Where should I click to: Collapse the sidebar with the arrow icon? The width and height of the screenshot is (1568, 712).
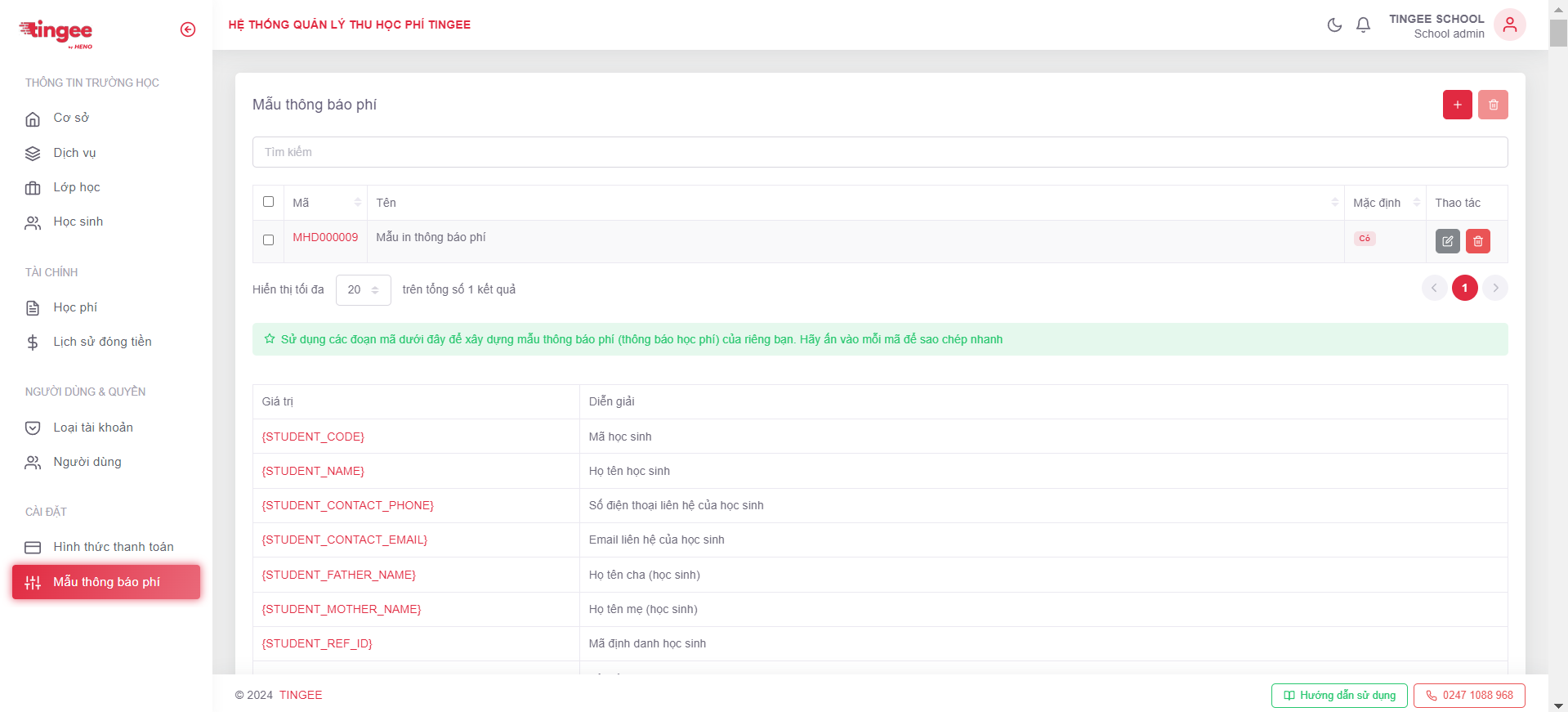[188, 29]
